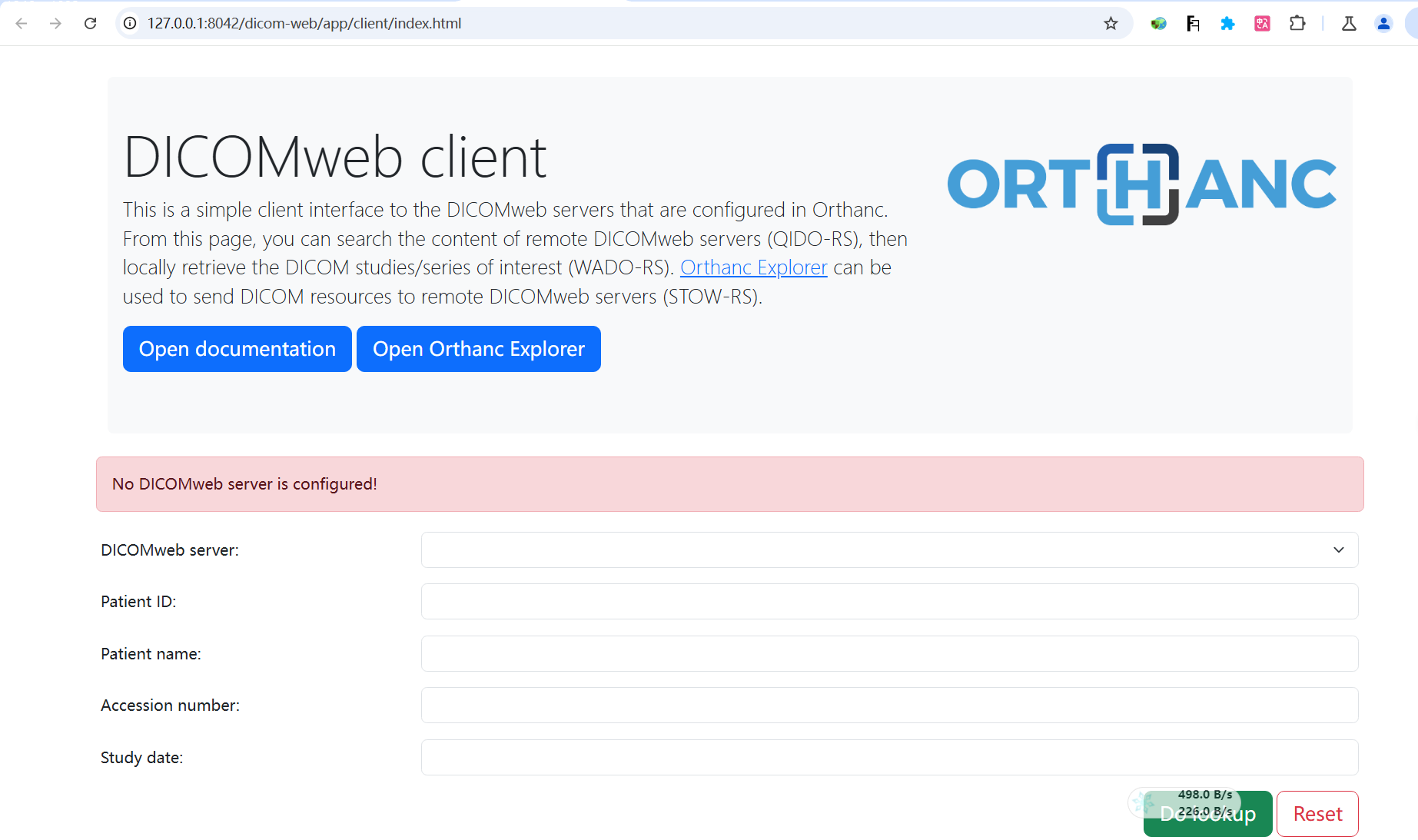Viewport: 1418px width, 840px height.
Task: Click the site information icon in address bar
Action: pos(130,23)
